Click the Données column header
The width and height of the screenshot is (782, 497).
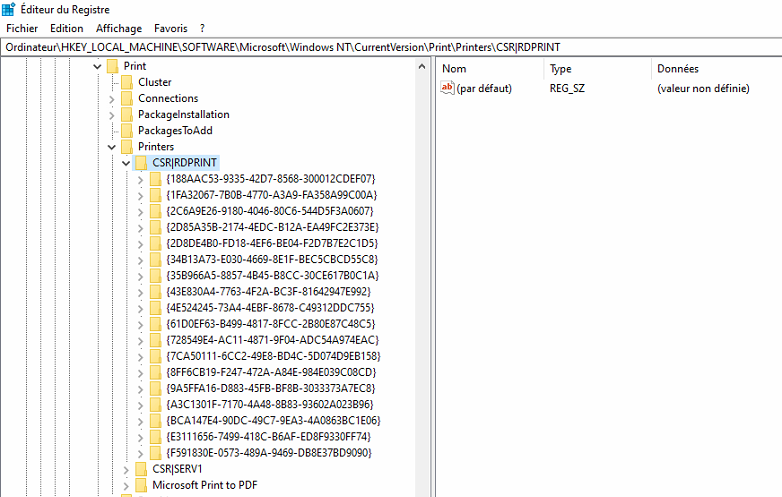tap(677, 68)
